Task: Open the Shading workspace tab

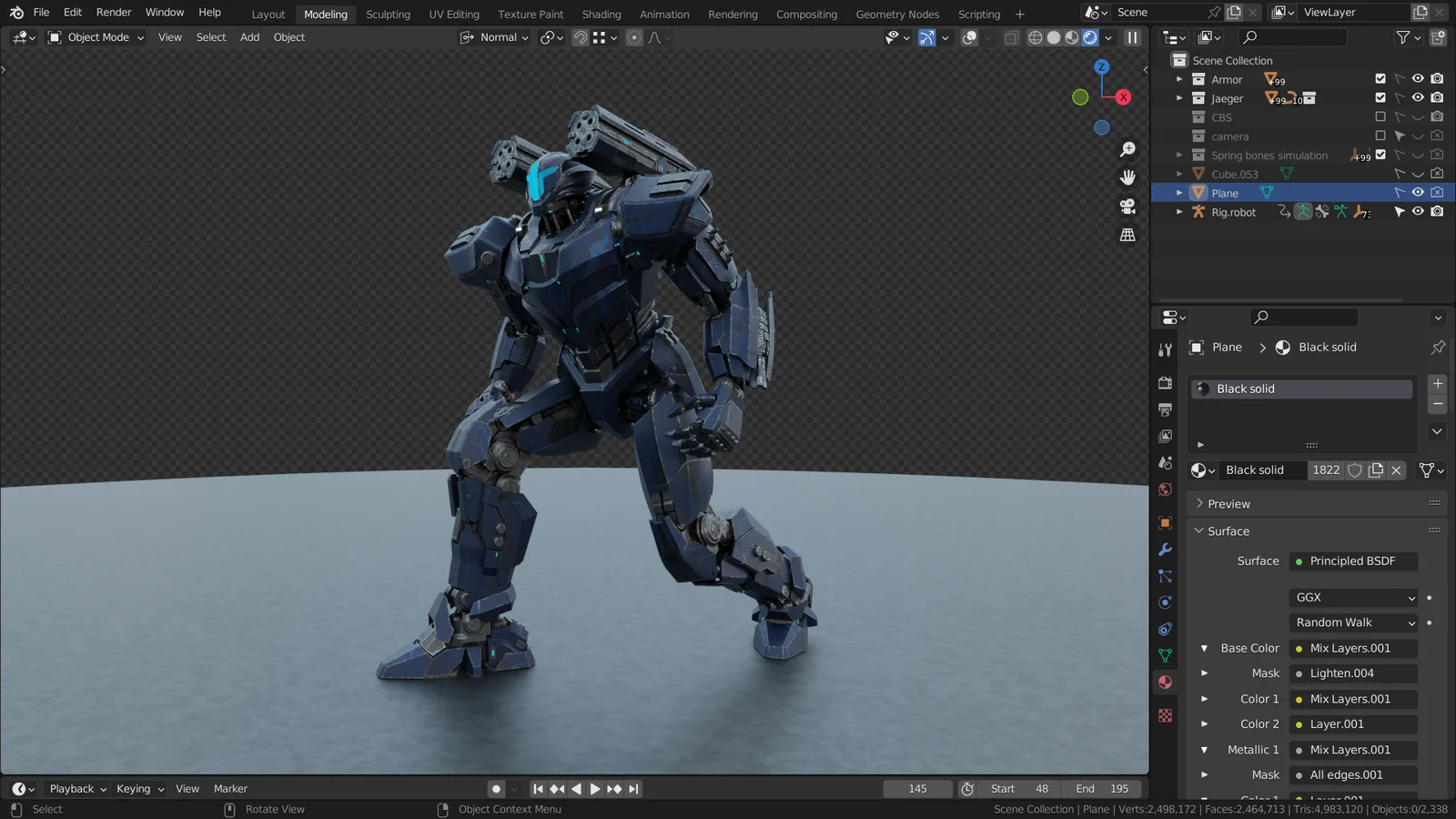Action: coord(602,14)
